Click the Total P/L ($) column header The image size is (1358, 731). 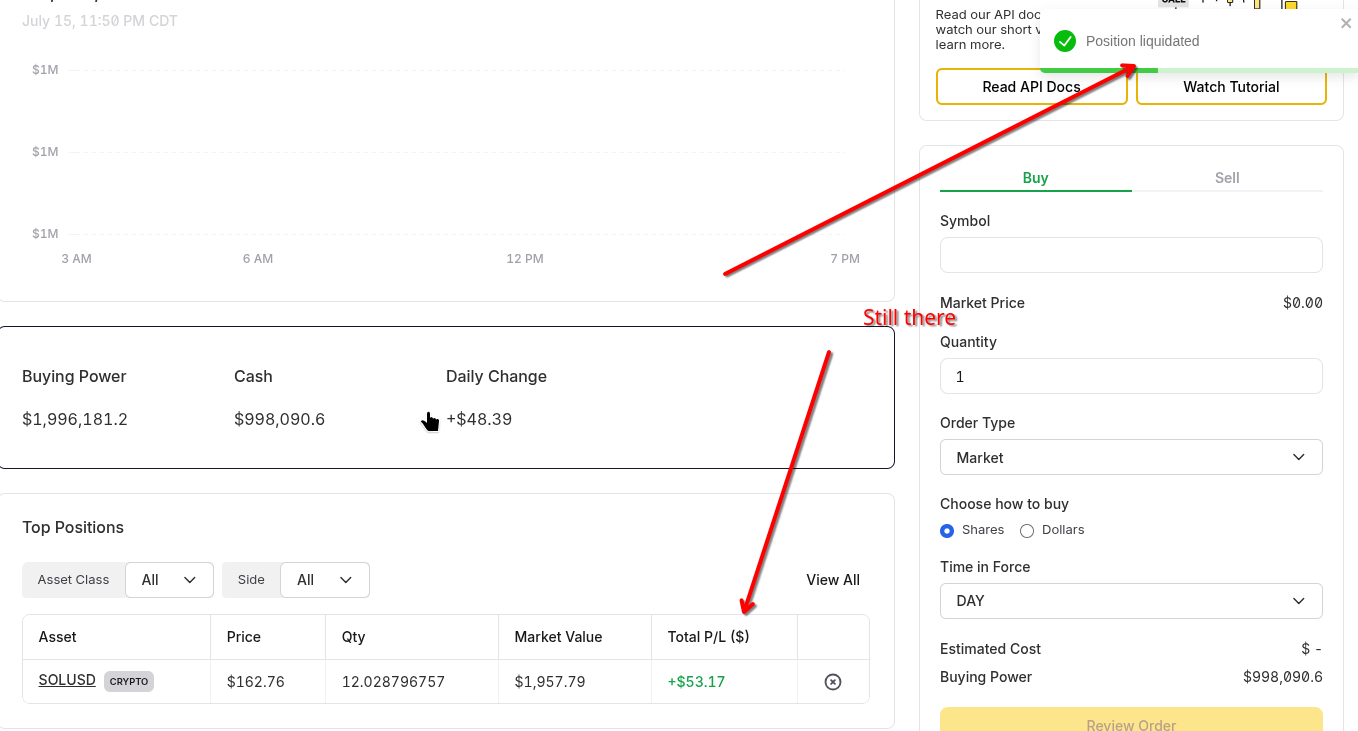[708, 637]
